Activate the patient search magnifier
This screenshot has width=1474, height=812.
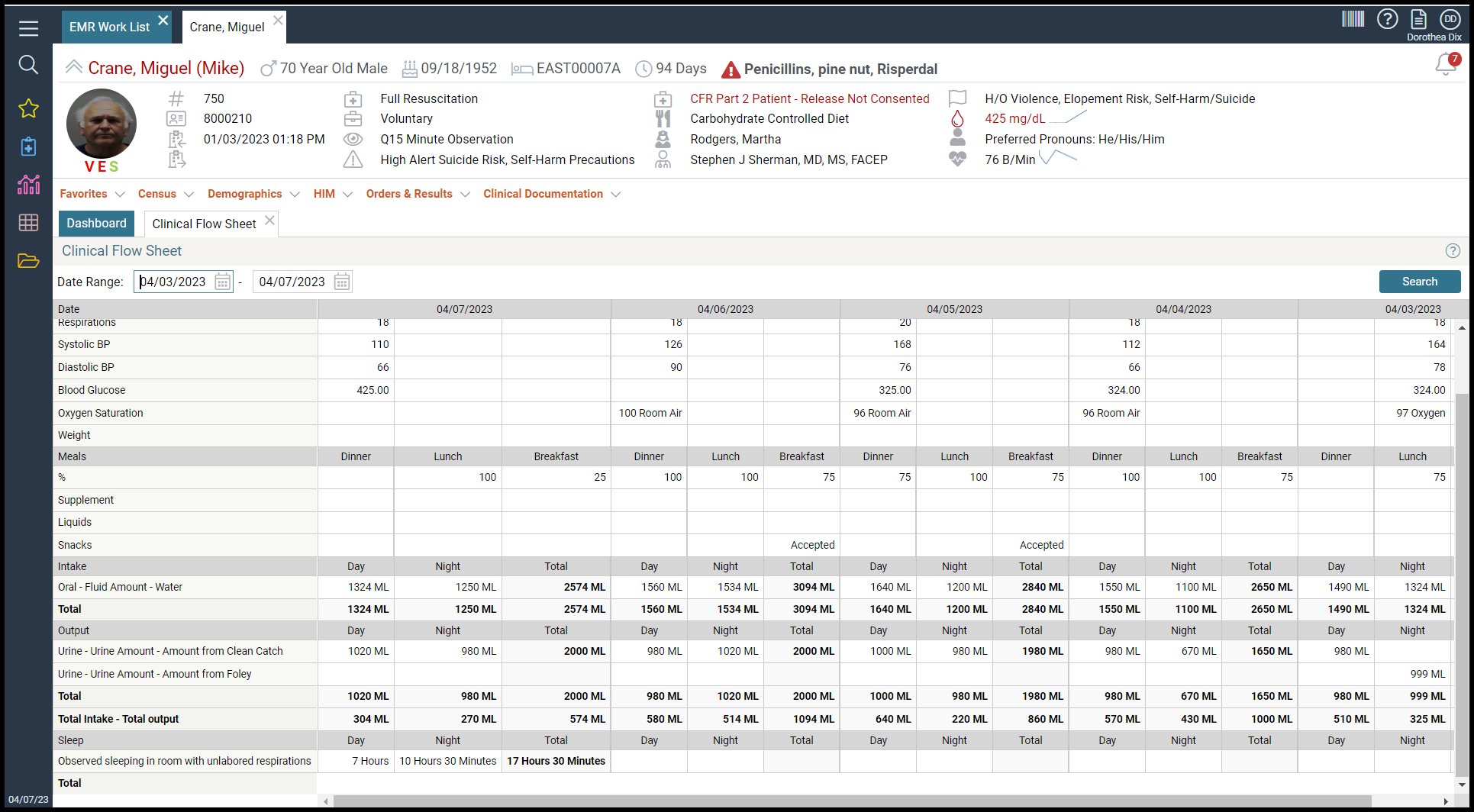(x=27, y=65)
